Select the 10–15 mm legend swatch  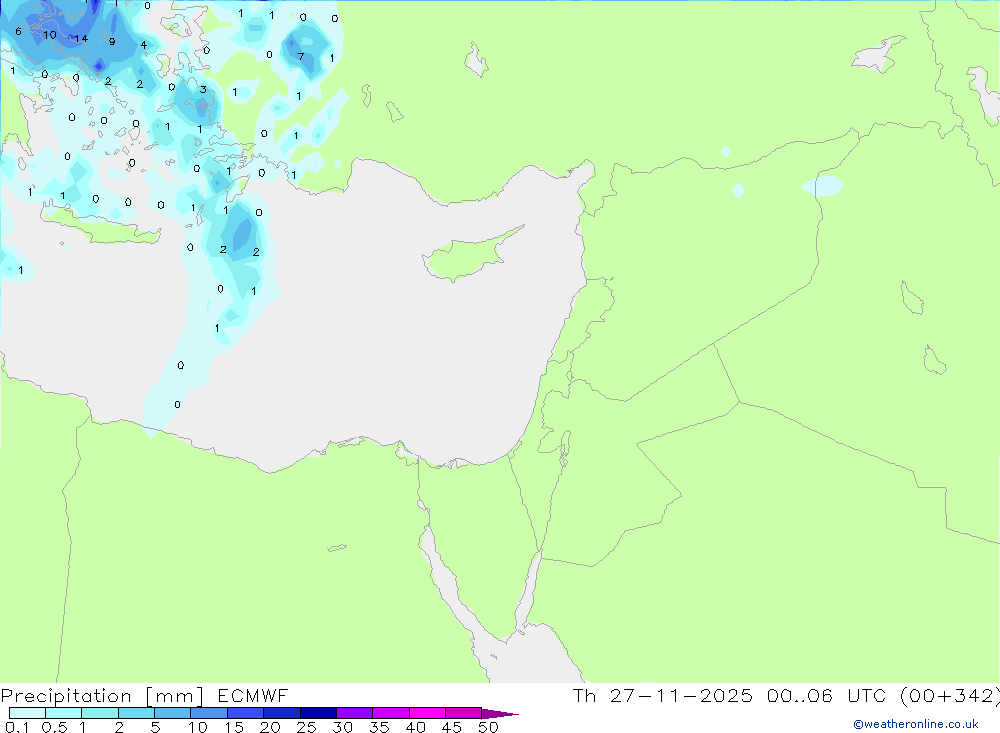pos(209,713)
